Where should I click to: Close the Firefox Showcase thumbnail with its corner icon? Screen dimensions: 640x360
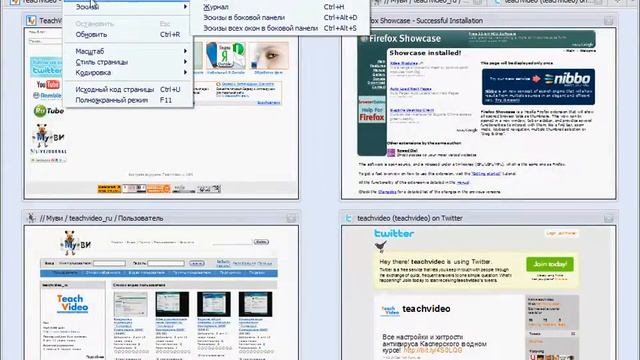point(608,20)
